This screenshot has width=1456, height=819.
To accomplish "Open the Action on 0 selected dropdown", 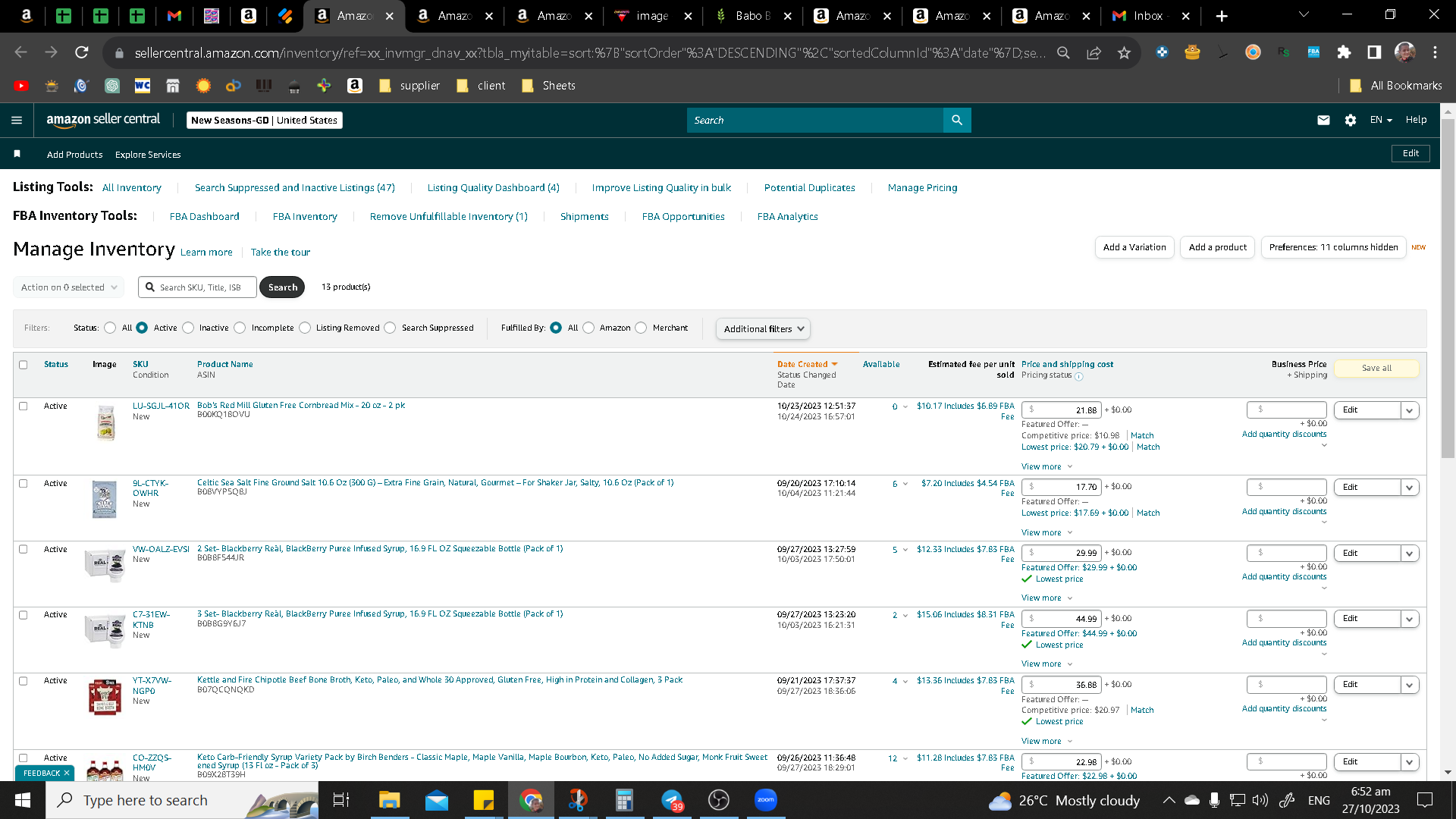I will pyautogui.click(x=69, y=287).
